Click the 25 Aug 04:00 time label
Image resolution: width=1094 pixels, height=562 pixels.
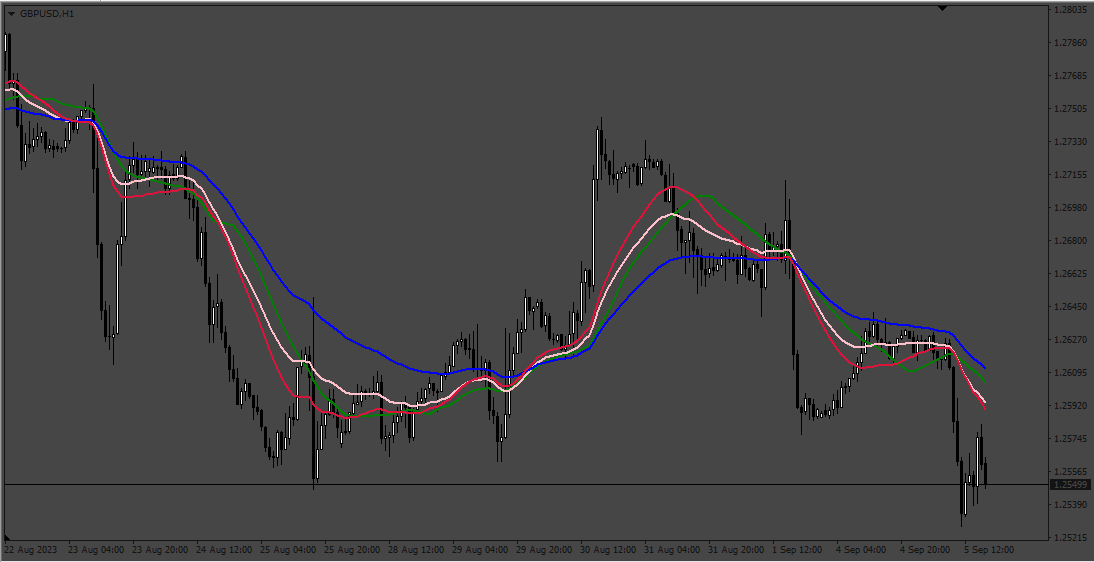287,549
